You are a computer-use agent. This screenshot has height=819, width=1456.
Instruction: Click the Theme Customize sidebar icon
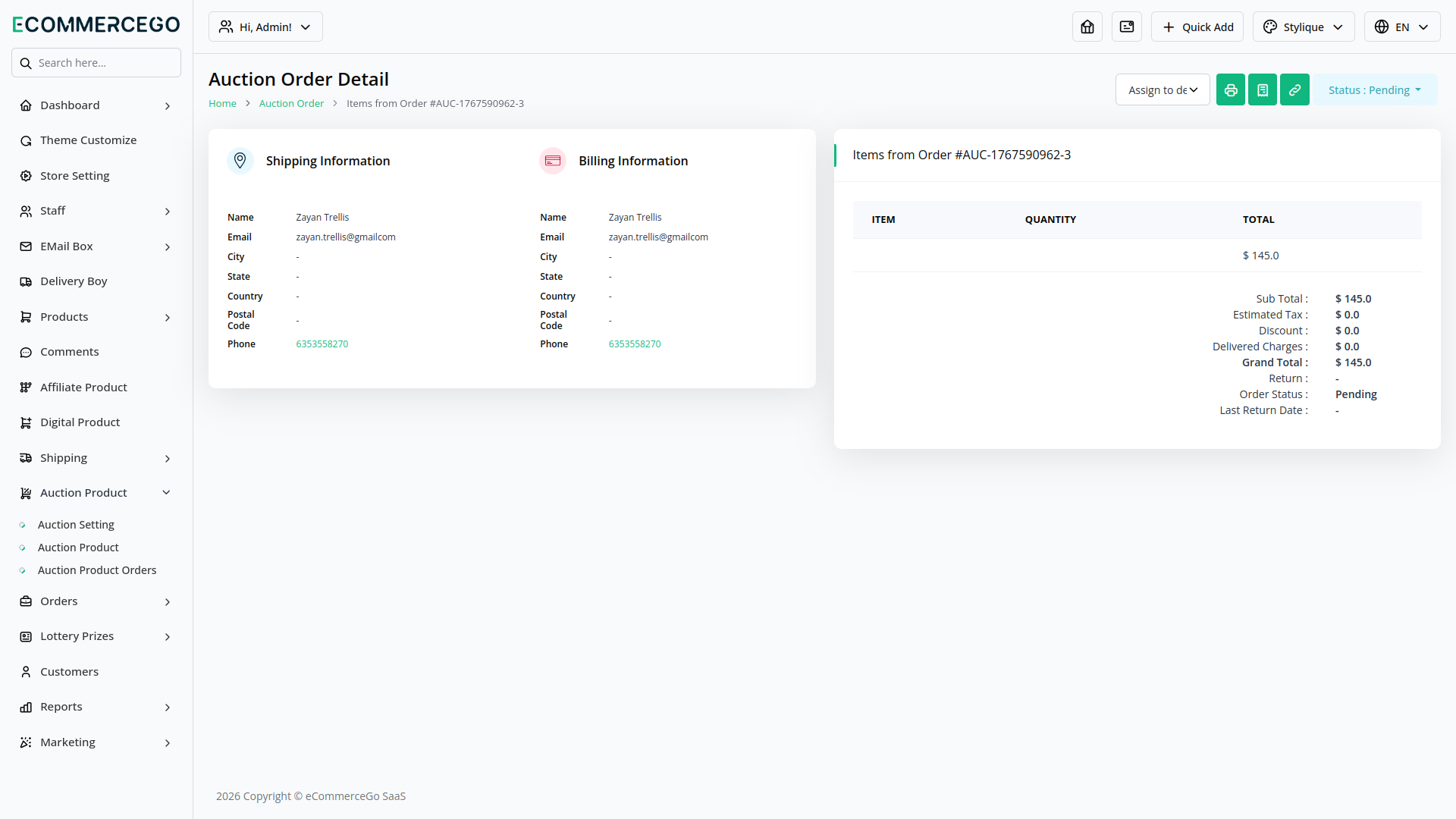point(26,140)
